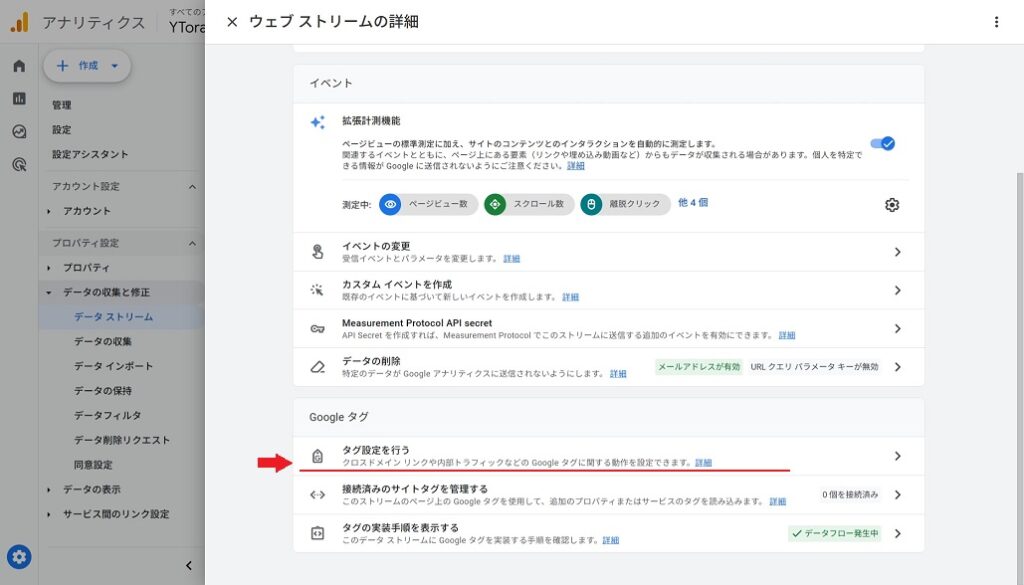Open the Explore icon in left rail
Screen dimensions: 1024x585
tap(19, 131)
